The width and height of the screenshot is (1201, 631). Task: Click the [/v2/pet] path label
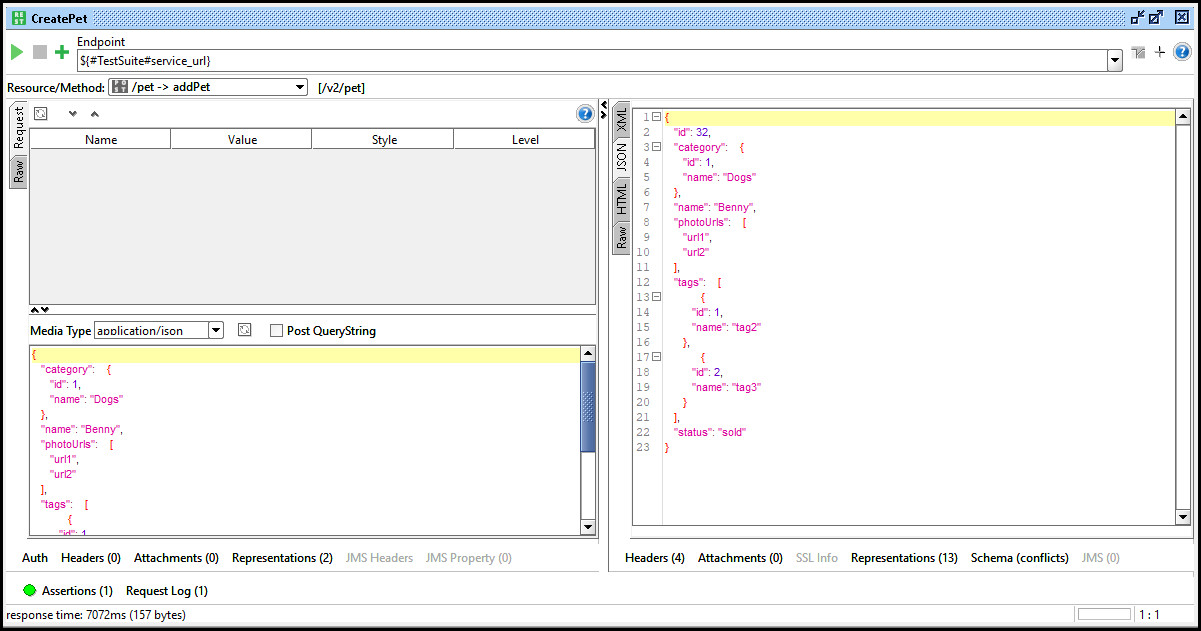(341, 88)
